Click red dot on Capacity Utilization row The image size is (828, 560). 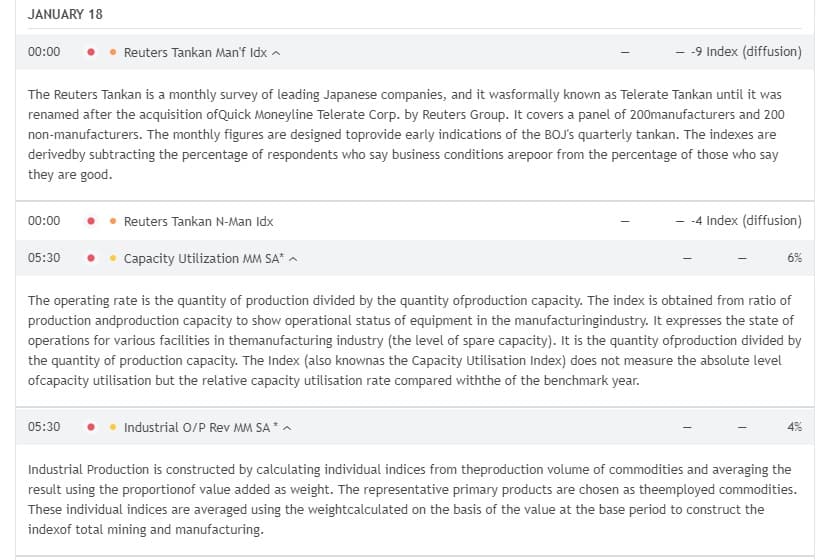[91, 258]
